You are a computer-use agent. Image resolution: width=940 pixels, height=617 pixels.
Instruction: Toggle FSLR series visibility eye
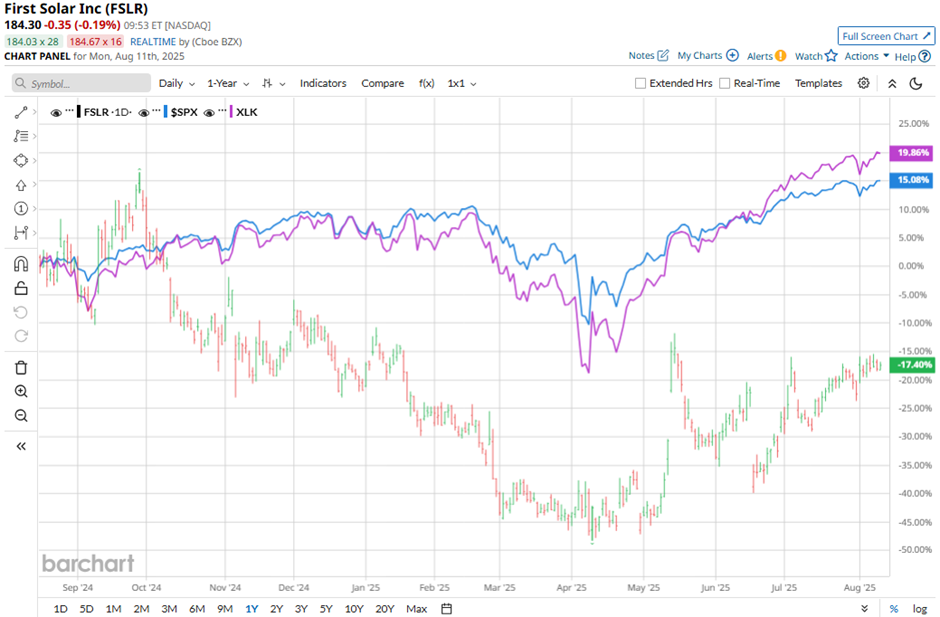click(x=56, y=113)
